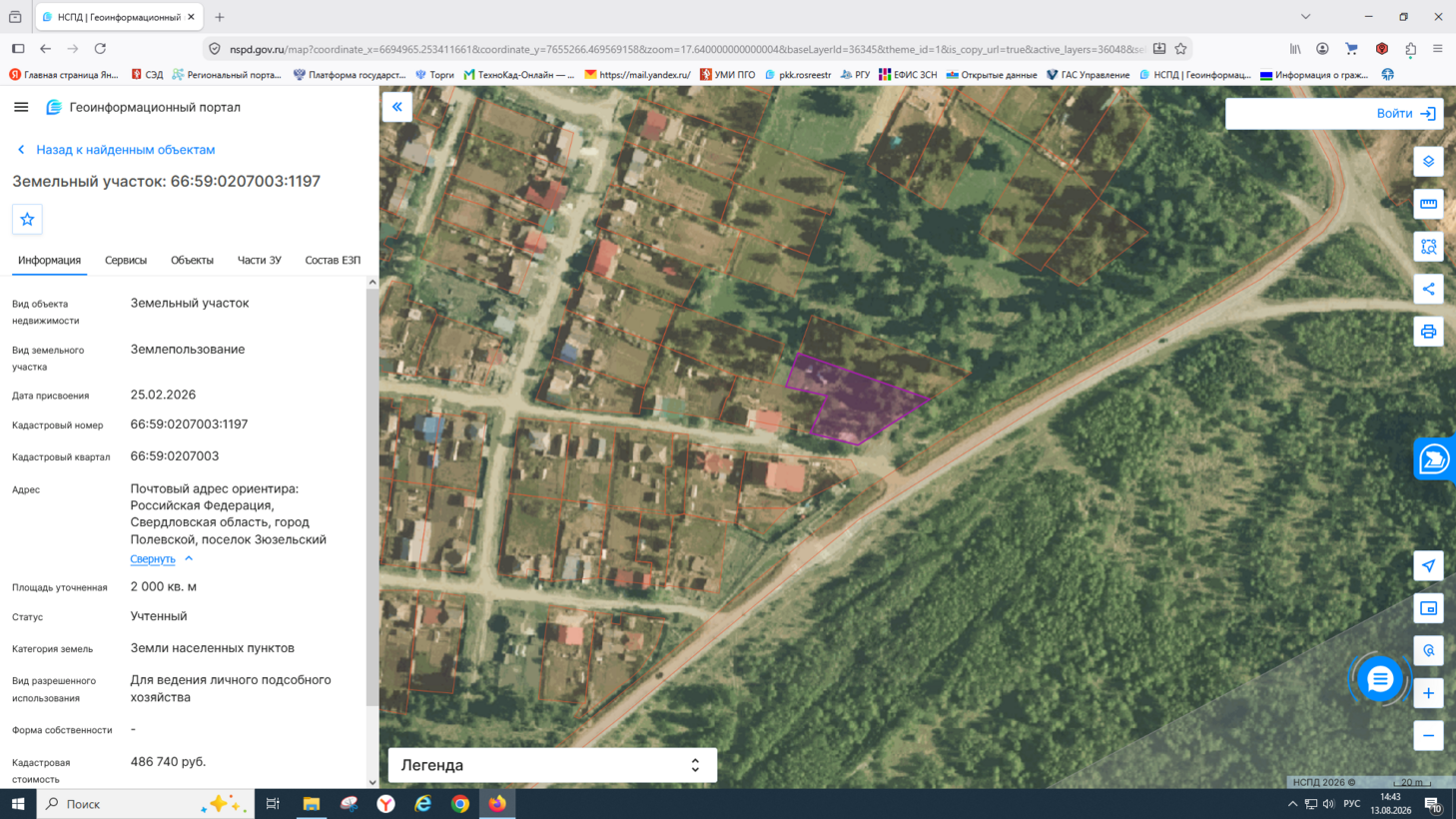Switch to Объекты tab
This screenshot has height=819, width=1456.
(192, 260)
